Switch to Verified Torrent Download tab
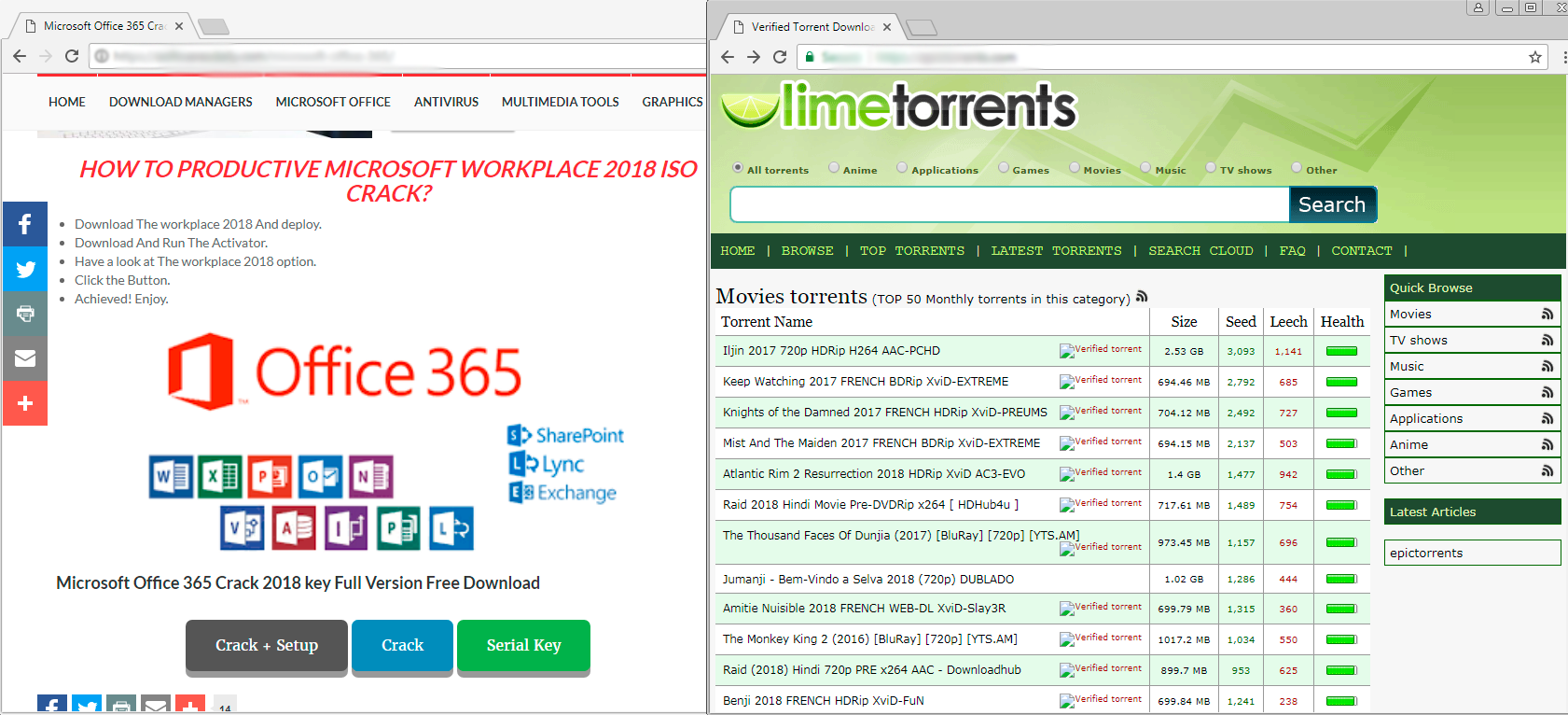This screenshot has height=715, width=1568. pyautogui.click(x=810, y=27)
